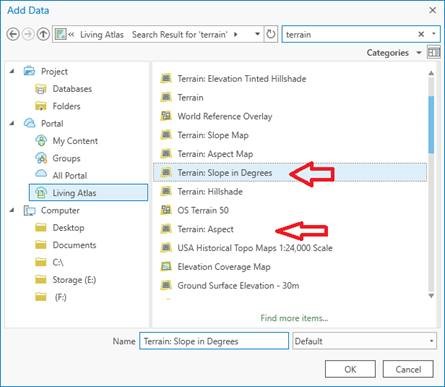Click the Name input field
Image resolution: width=445 pixels, height=387 pixels.
click(214, 341)
